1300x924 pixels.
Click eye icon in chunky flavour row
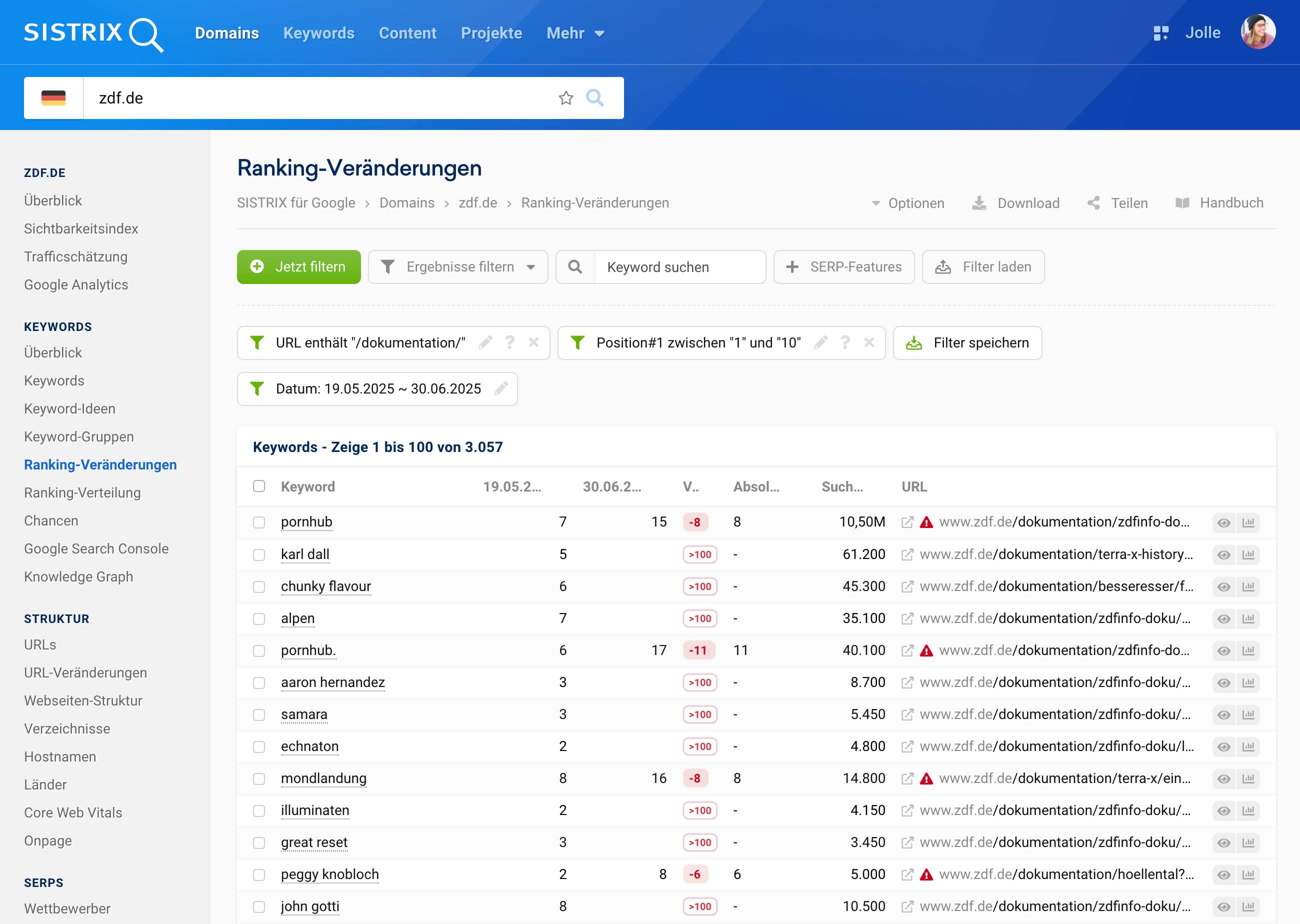(1224, 586)
